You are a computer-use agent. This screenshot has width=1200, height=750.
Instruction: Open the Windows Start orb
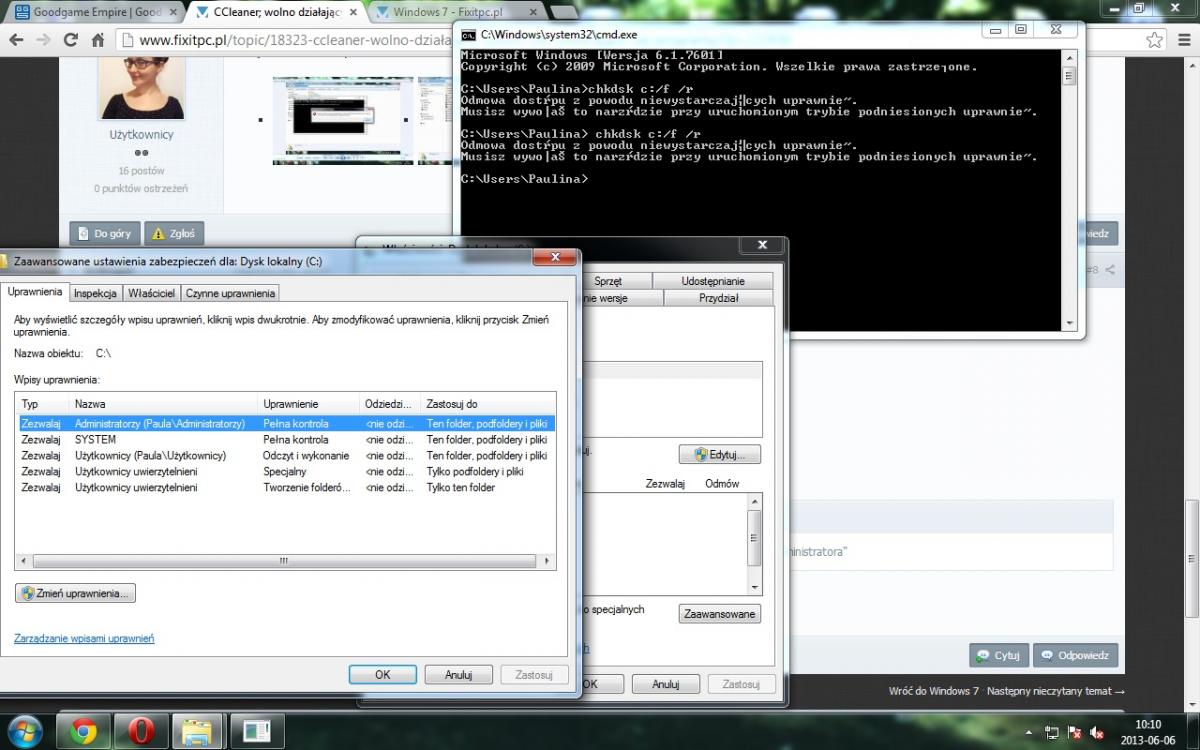point(24,731)
